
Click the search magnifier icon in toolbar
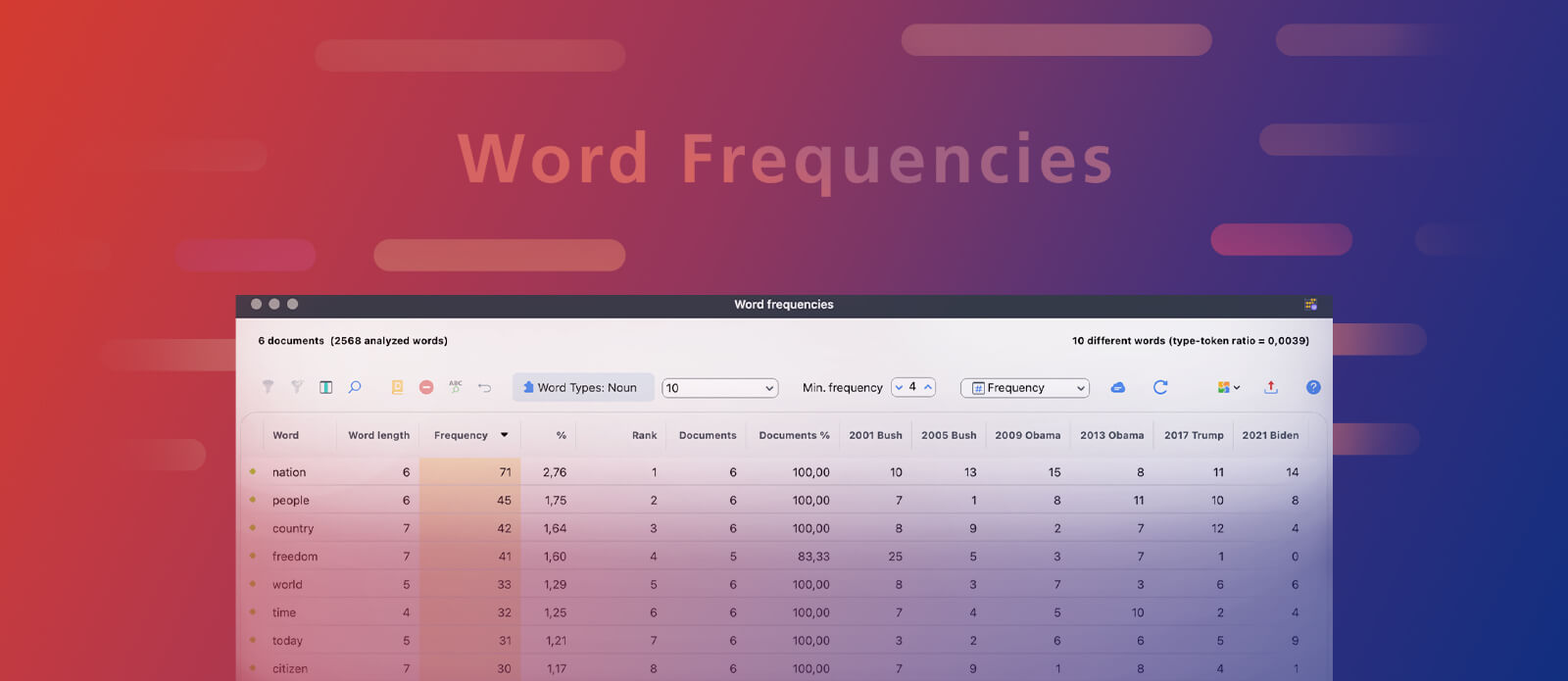click(355, 387)
